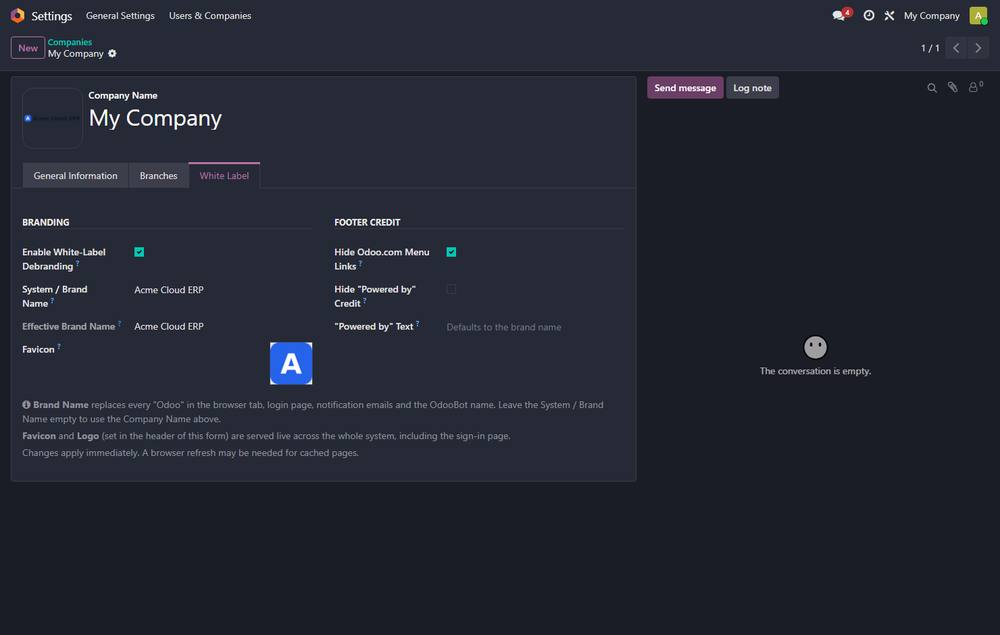Image resolution: width=1000 pixels, height=635 pixels.
Task: Open the developer tools icon
Action: 889,15
